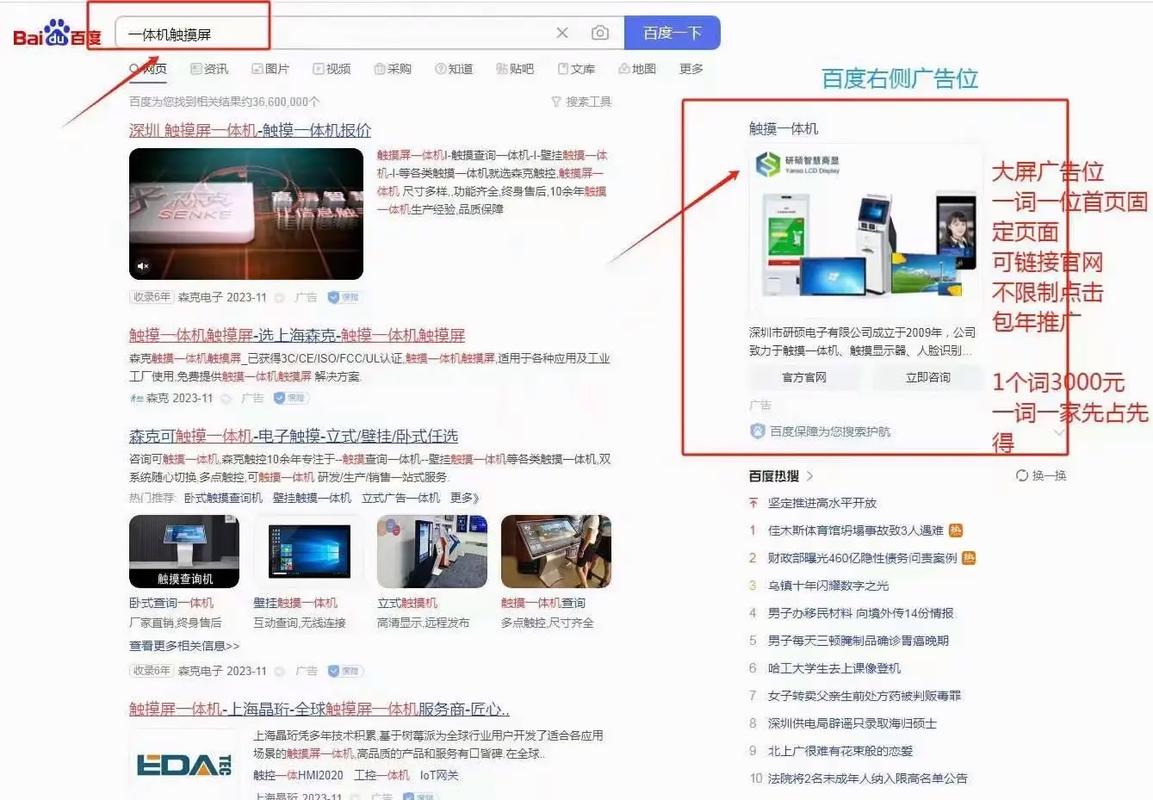This screenshot has height=800, width=1153.
Task: Open hot search 深圳供电局辟谣只录取海归硕士
Action: point(853,724)
